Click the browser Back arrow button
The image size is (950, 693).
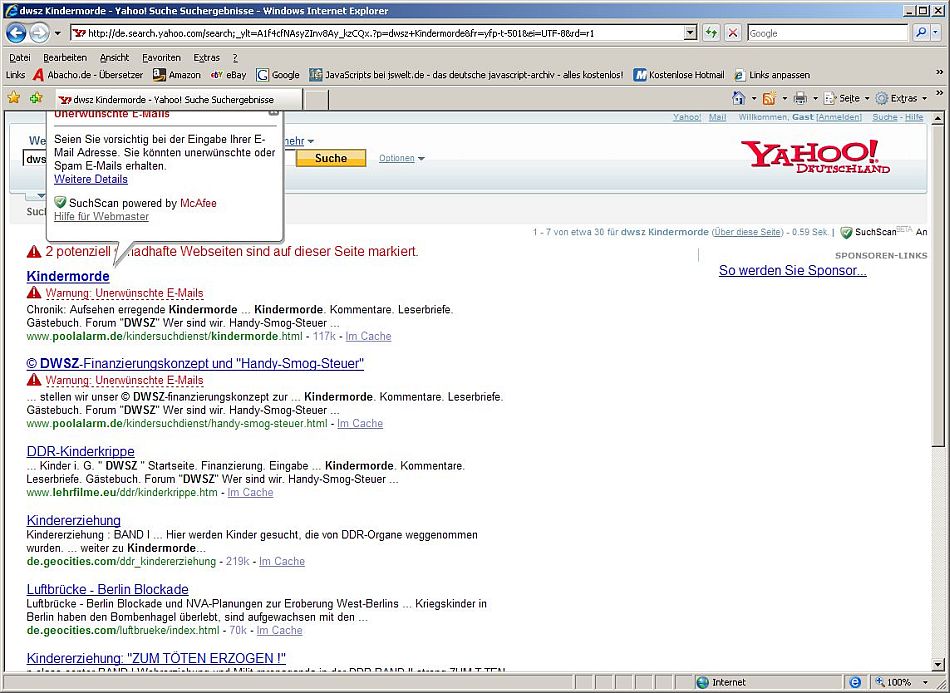point(16,33)
